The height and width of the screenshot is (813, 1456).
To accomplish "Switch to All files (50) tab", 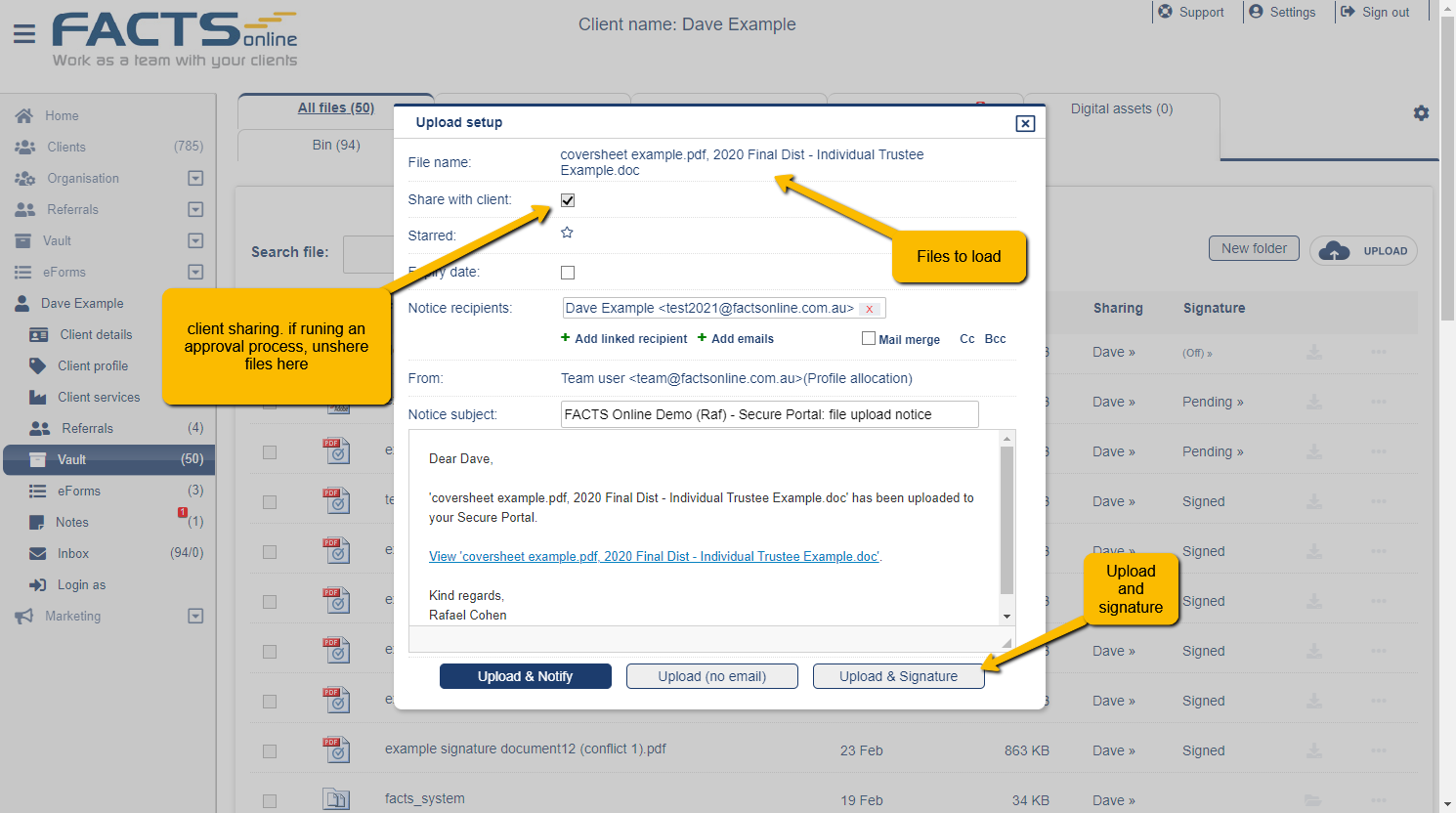I will (x=335, y=108).
